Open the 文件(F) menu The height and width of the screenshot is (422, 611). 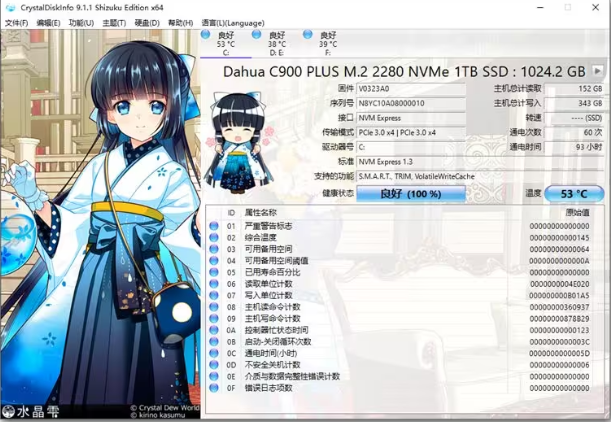pyautogui.click(x=16, y=23)
